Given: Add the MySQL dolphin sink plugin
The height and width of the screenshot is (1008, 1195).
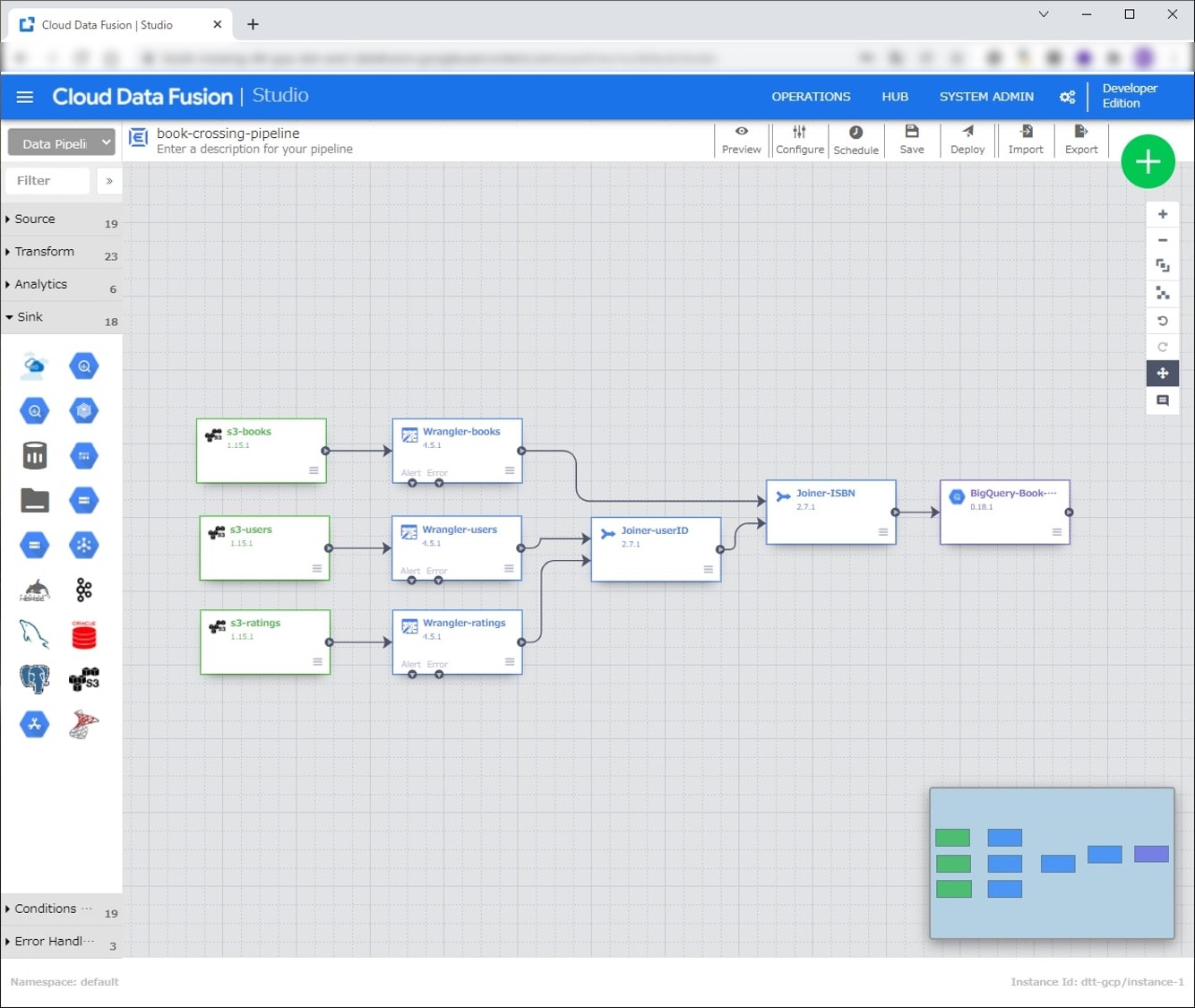Looking at the screenshot, I should pyautogui.click(x=35, y=635).
